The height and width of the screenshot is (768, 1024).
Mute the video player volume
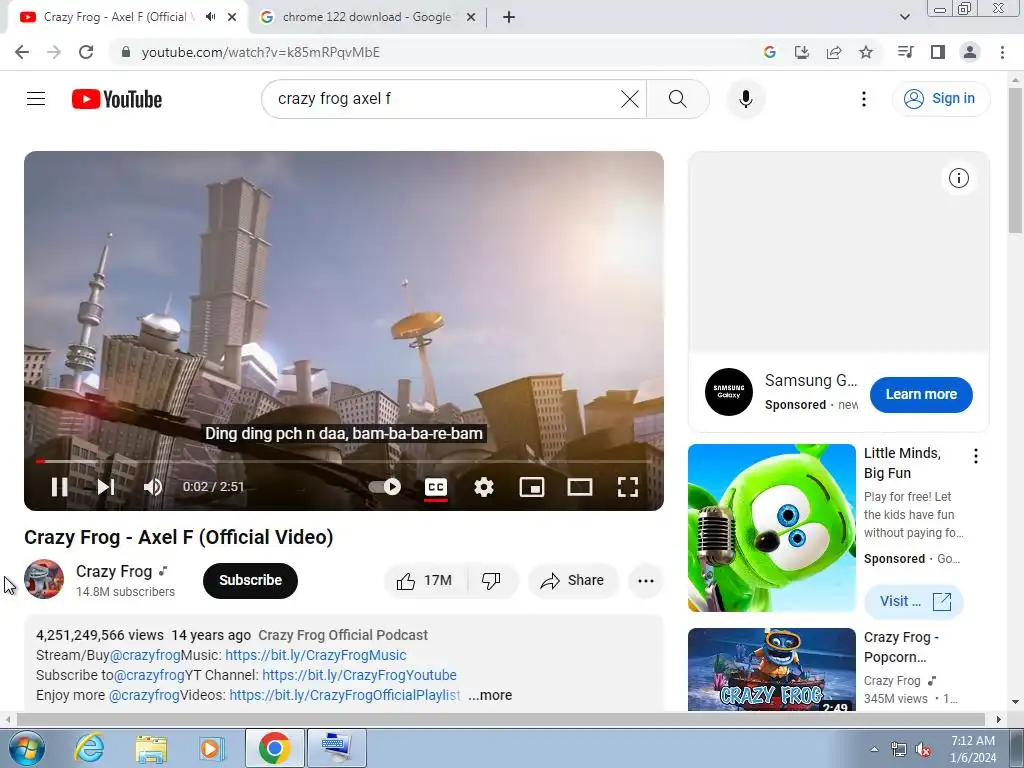coord(153,487)
